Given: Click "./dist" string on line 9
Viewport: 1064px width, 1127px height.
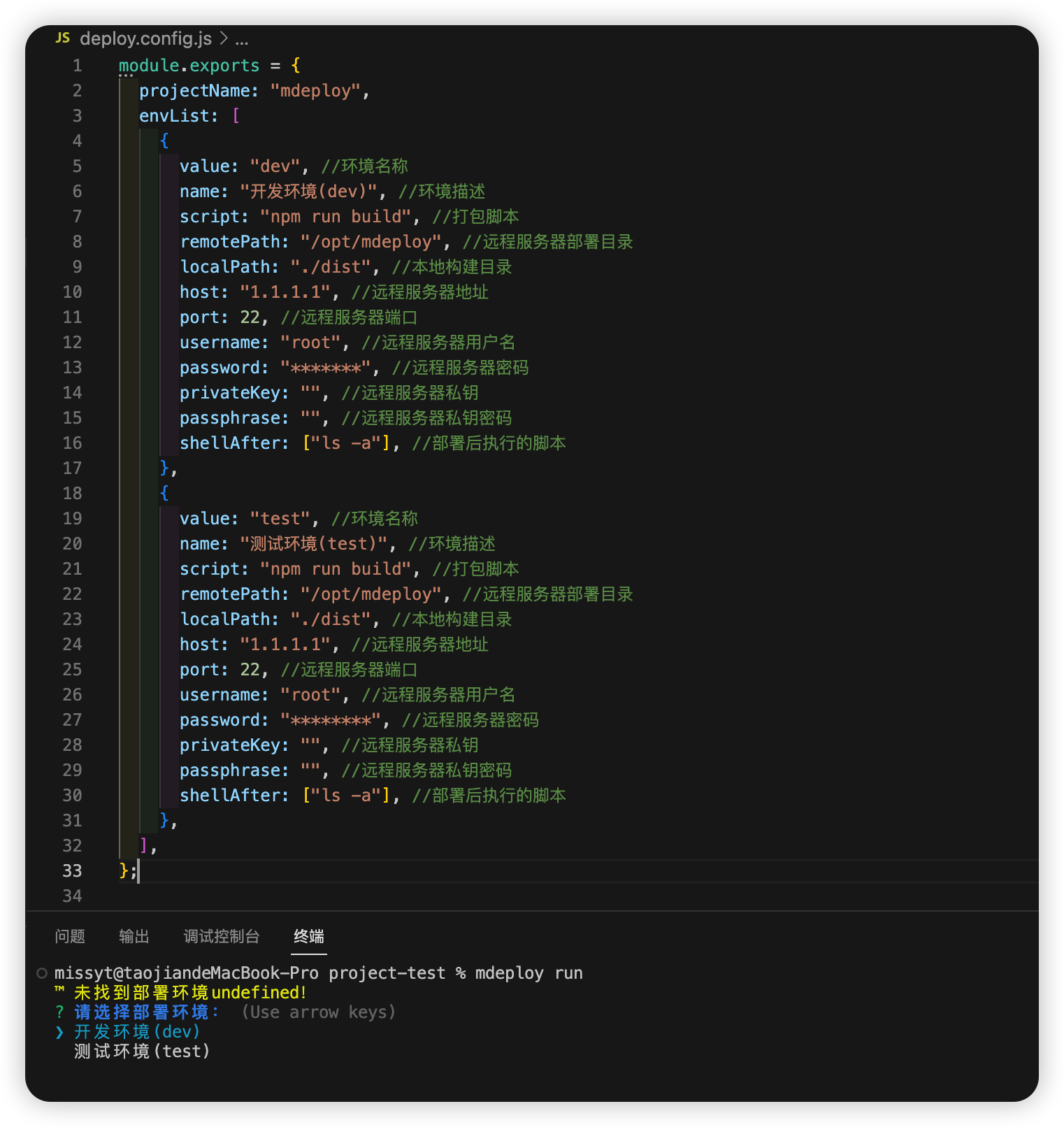Looking at the screenshot, I should point(331,267).
